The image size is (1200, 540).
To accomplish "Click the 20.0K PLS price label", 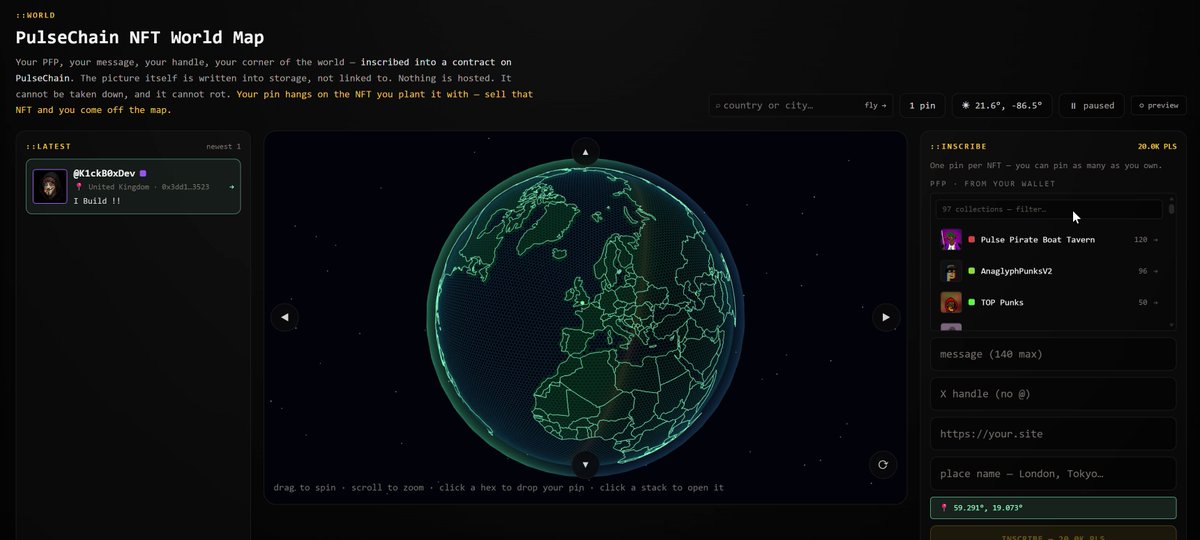I will coord(1157,146).
